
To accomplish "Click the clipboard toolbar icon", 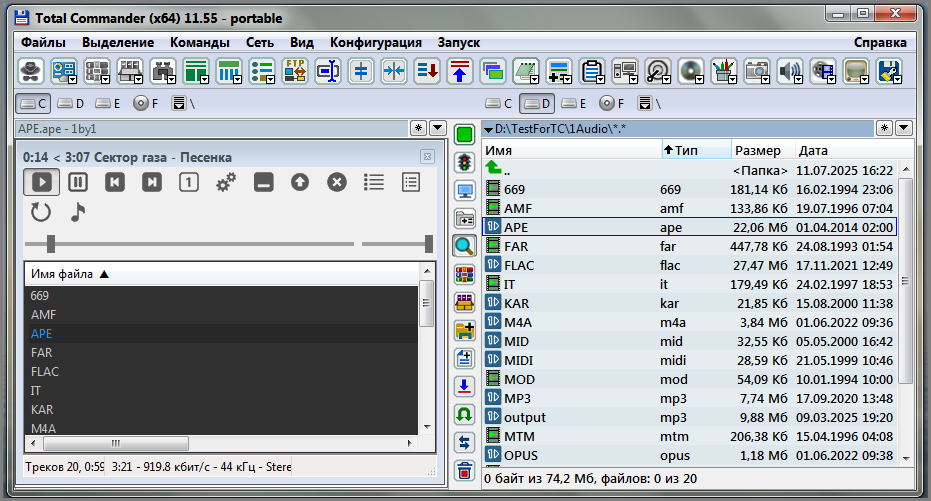I will (591, 72).
